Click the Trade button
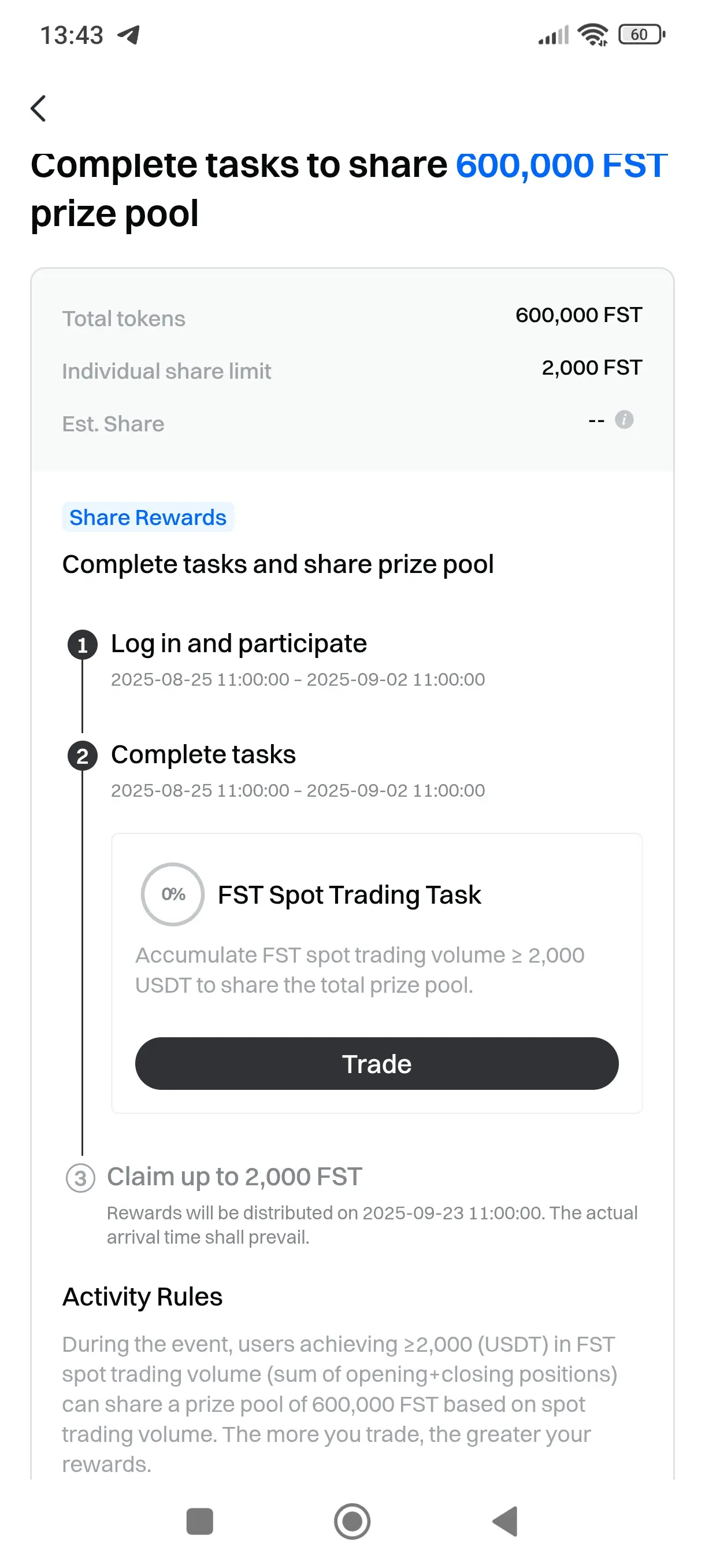 [x=377, y=1064]
